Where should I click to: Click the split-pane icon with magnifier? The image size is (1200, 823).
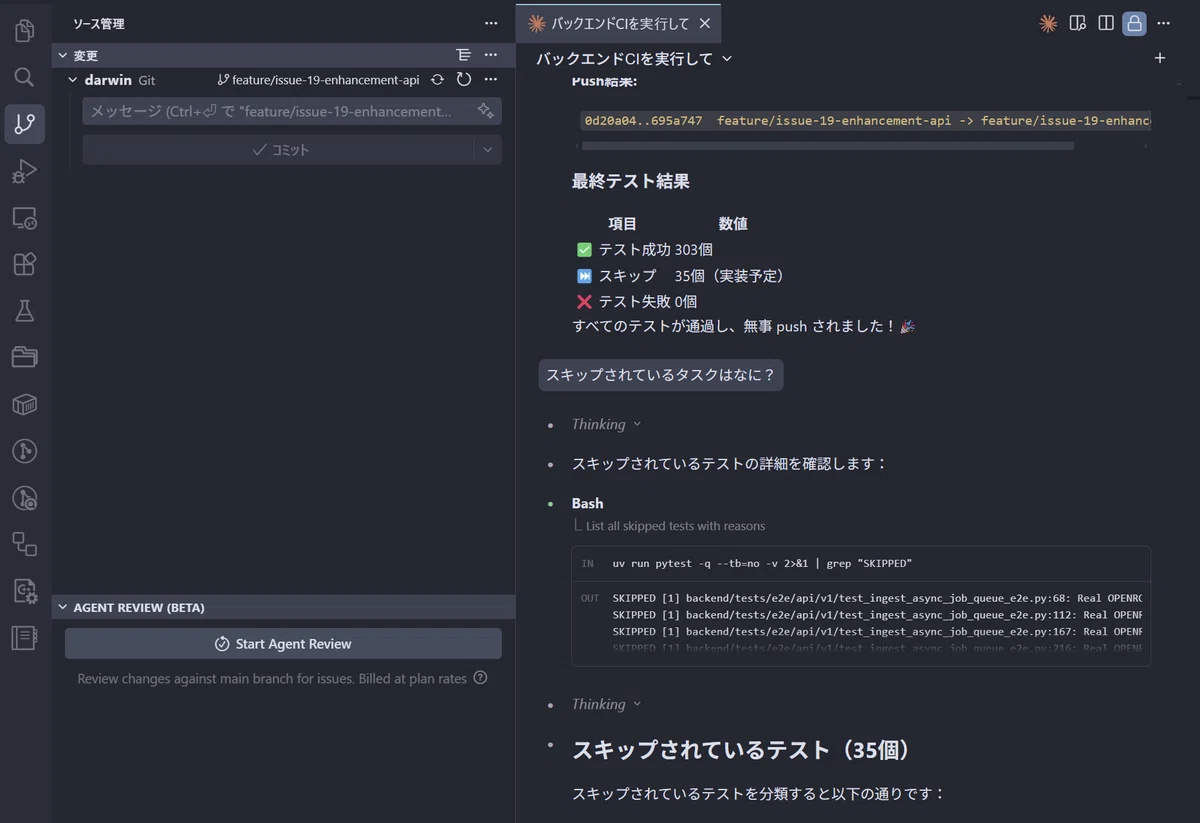(1077, 23)
